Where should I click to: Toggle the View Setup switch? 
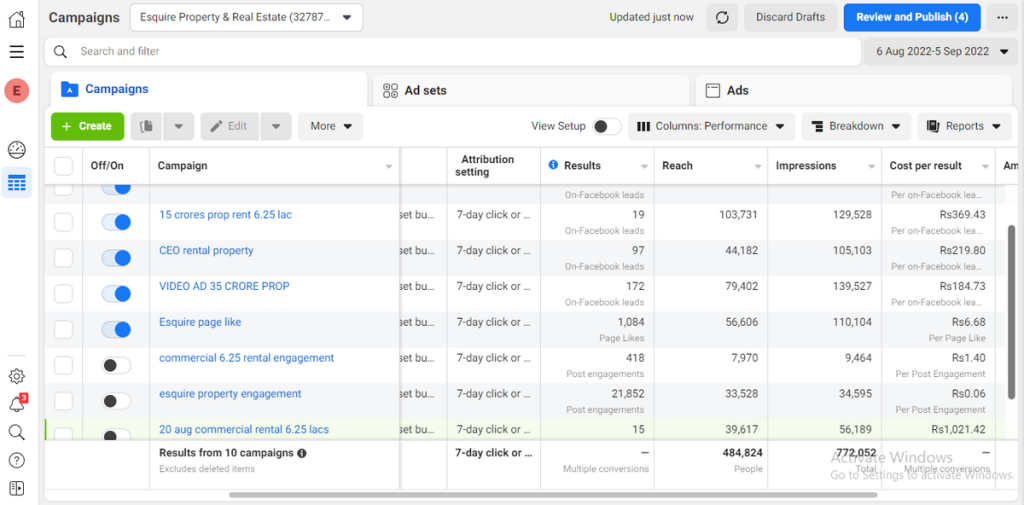point(605,126)
